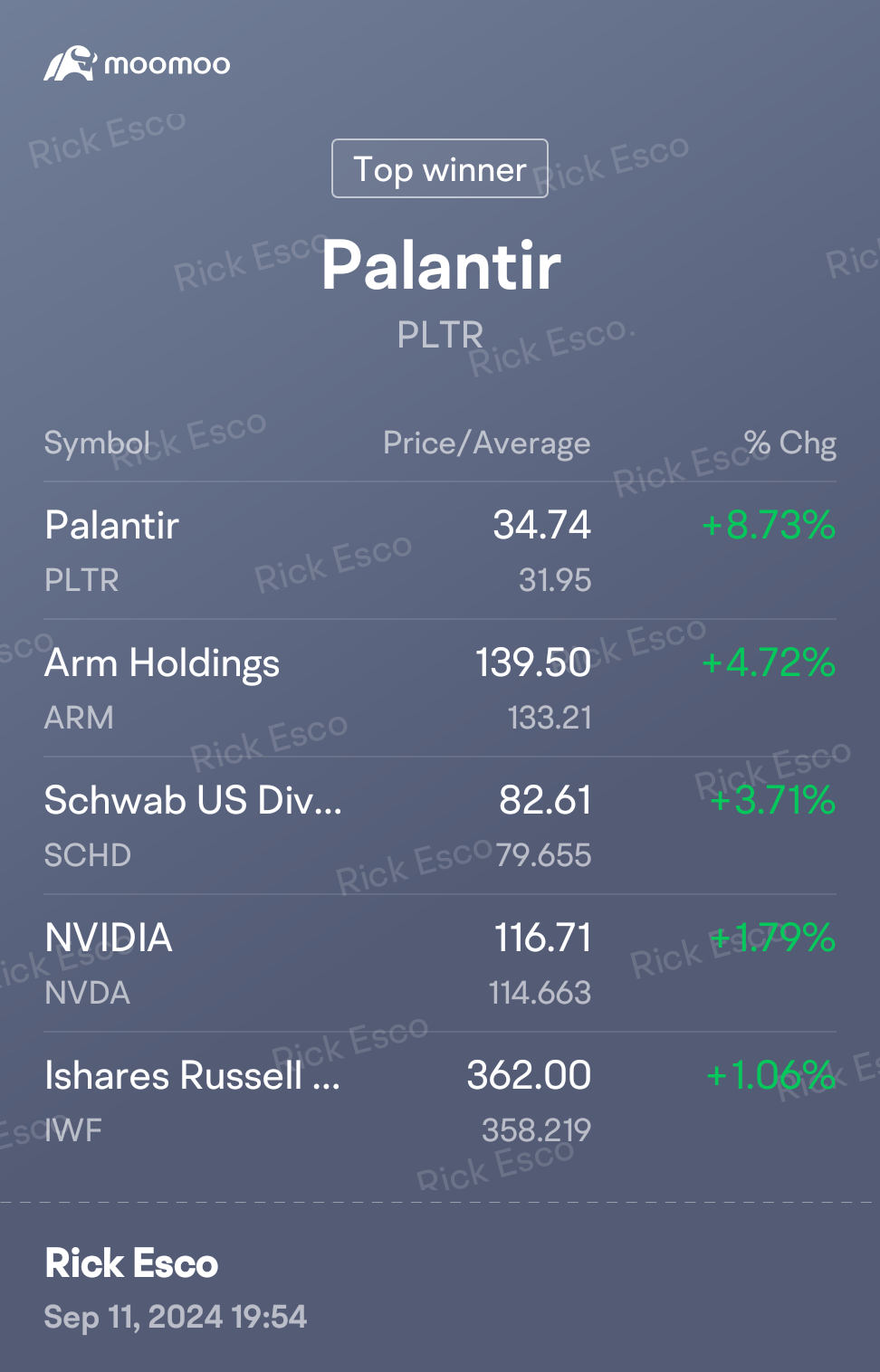The width and height of the screenshot is (880, 1372).
Task: Click the moomoo bull logo icon
Action: point(70,64)
